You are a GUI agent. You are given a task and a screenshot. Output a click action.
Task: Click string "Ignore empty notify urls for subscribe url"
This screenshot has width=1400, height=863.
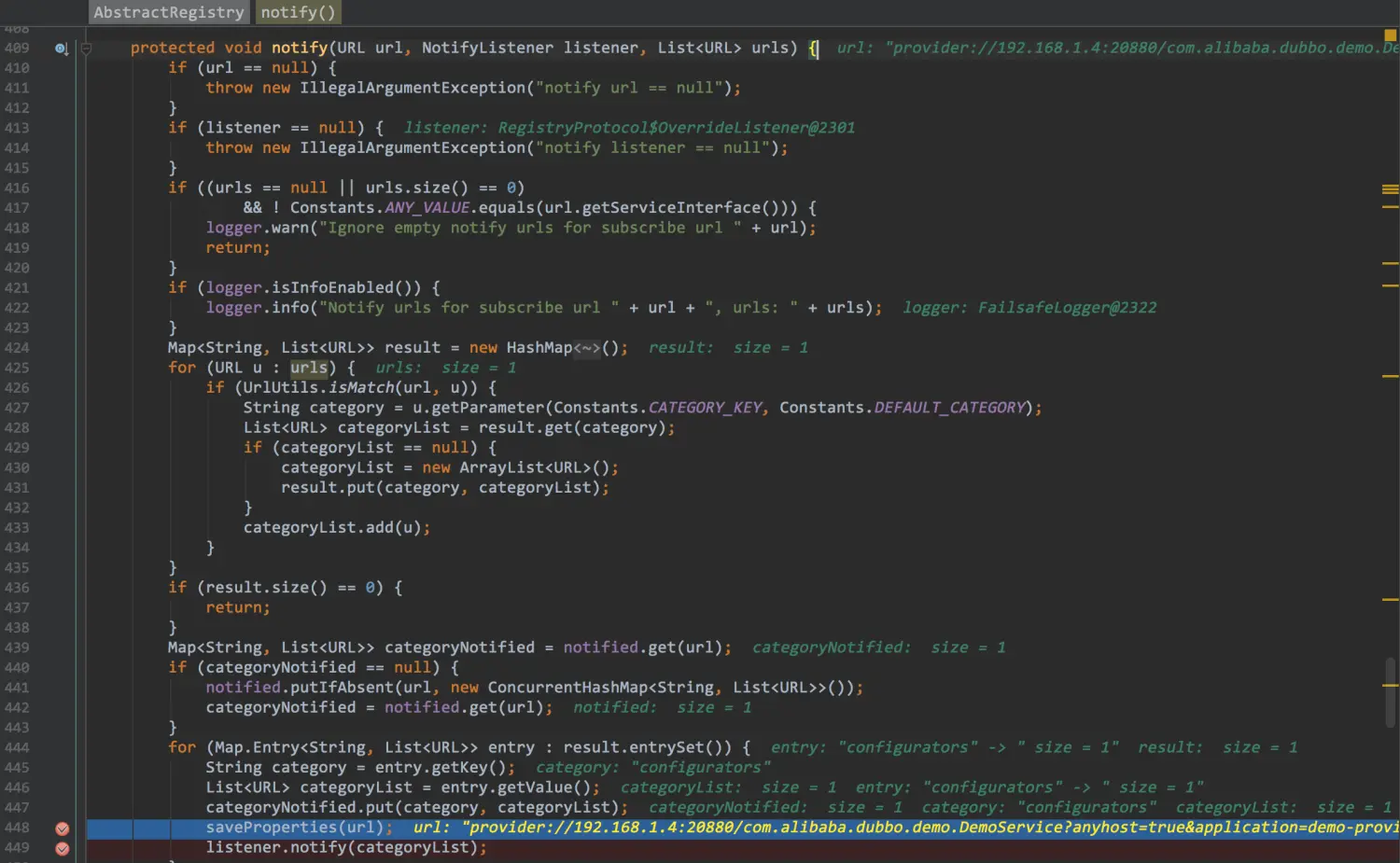(530, 228)
